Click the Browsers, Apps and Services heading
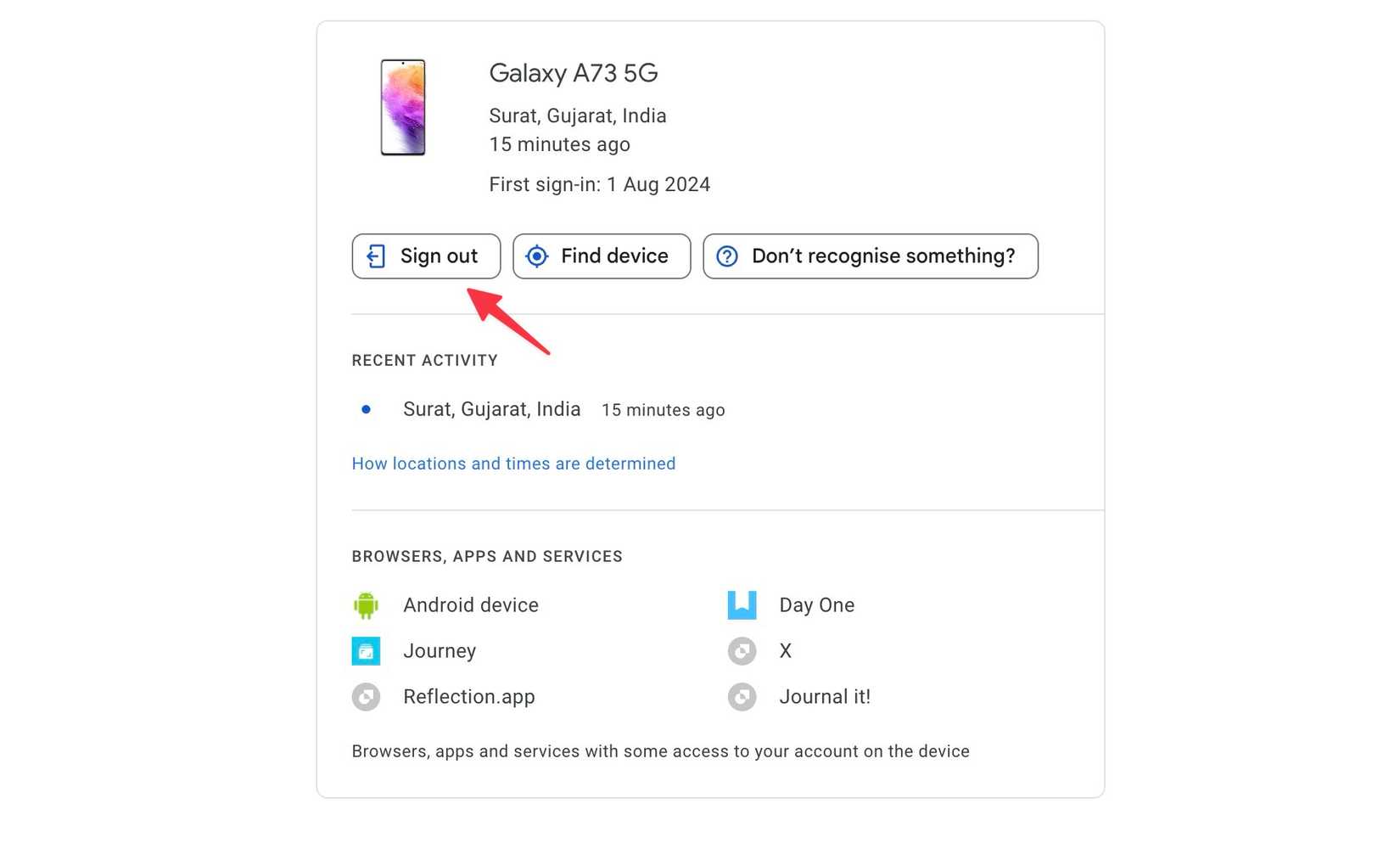 pos(487,556)
